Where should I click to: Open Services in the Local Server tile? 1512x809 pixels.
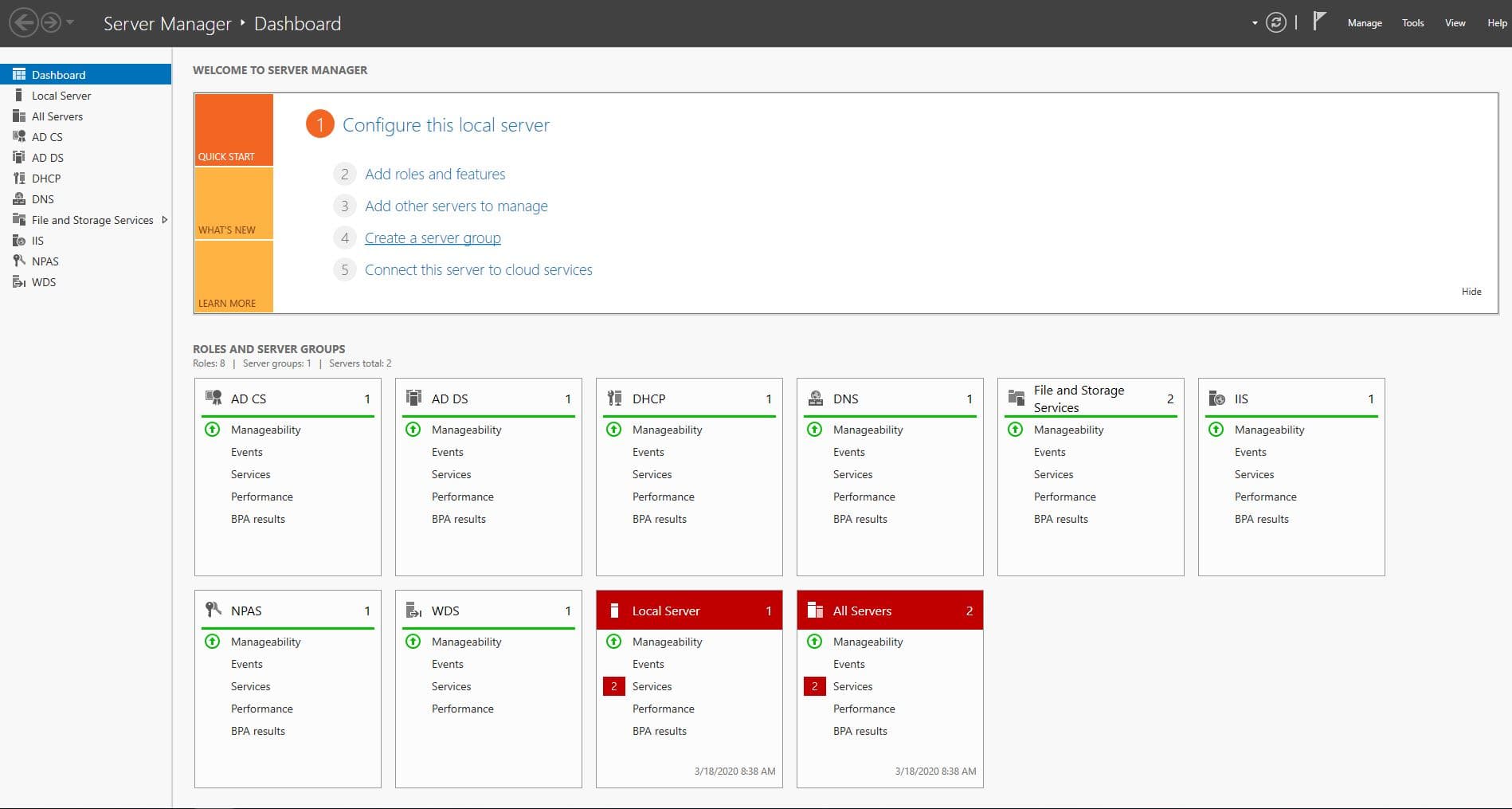pyautogui.click(x=652, y=686)
